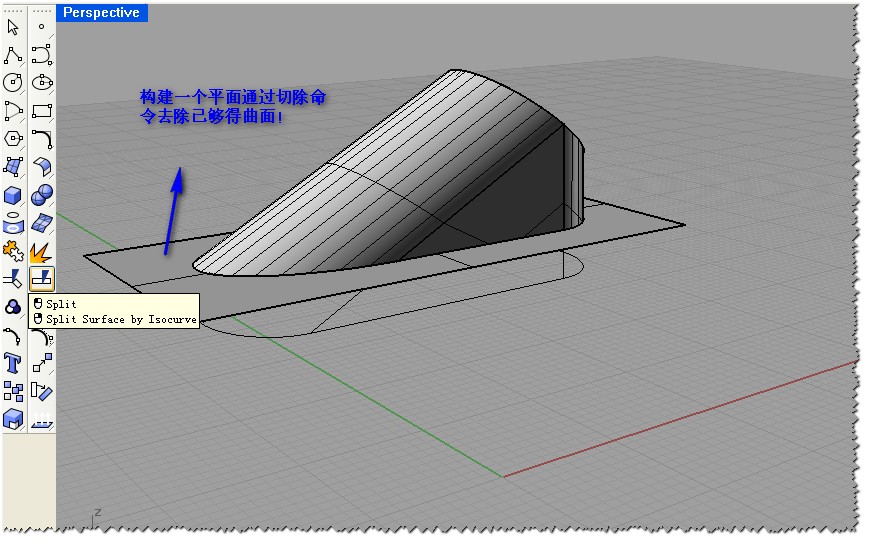Choose the Arc tool
Image resolution: width=869 pixels, height=542 pixels.
click(13, 111)
